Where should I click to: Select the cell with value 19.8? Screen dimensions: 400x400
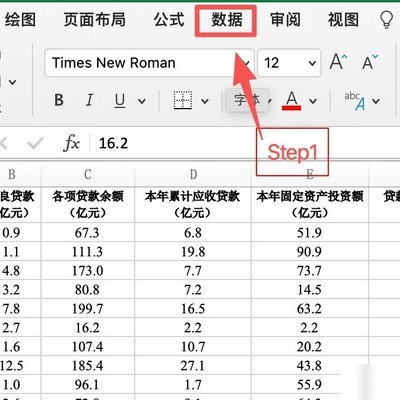[193, 251]
